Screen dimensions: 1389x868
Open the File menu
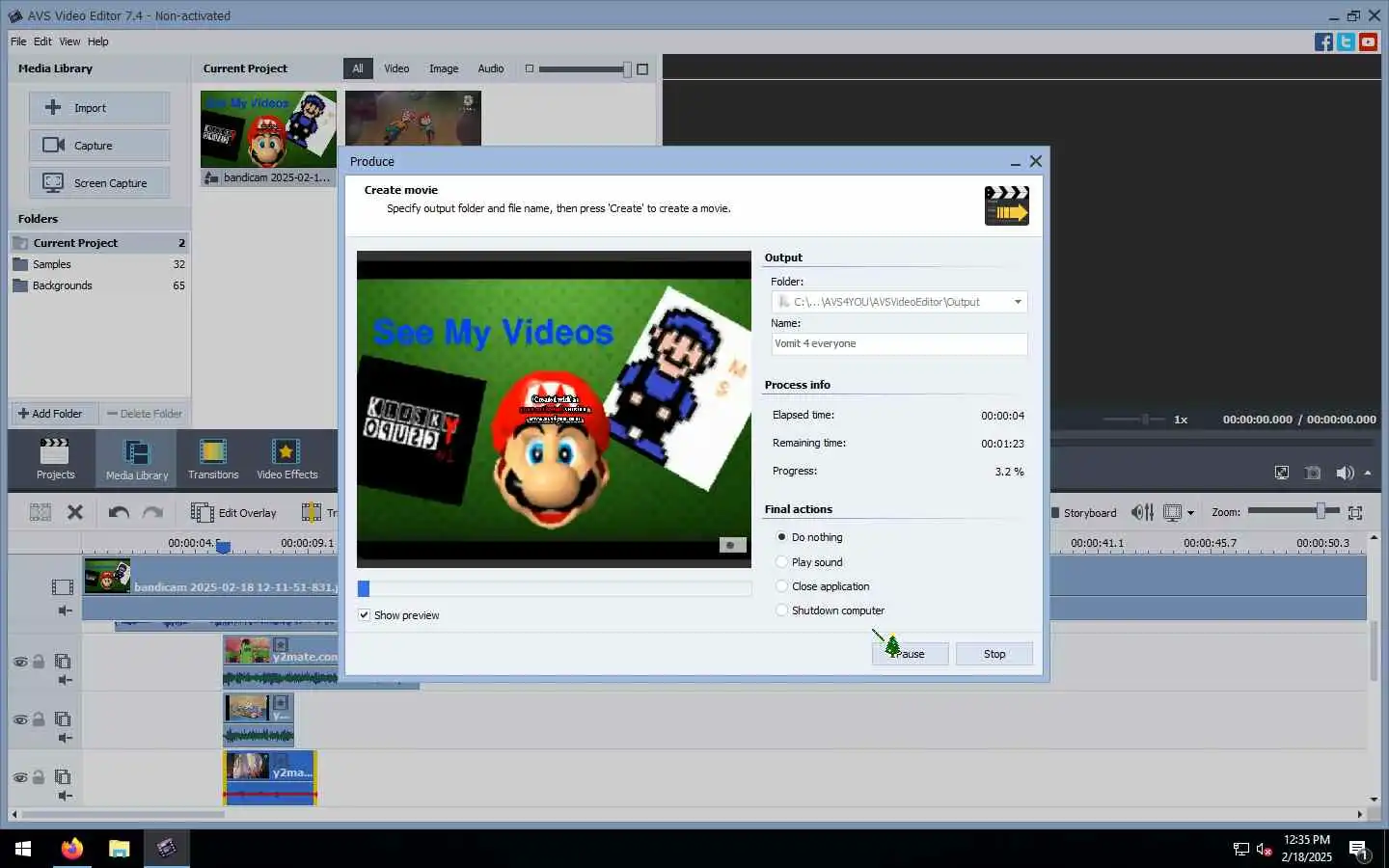click(18, 41)
